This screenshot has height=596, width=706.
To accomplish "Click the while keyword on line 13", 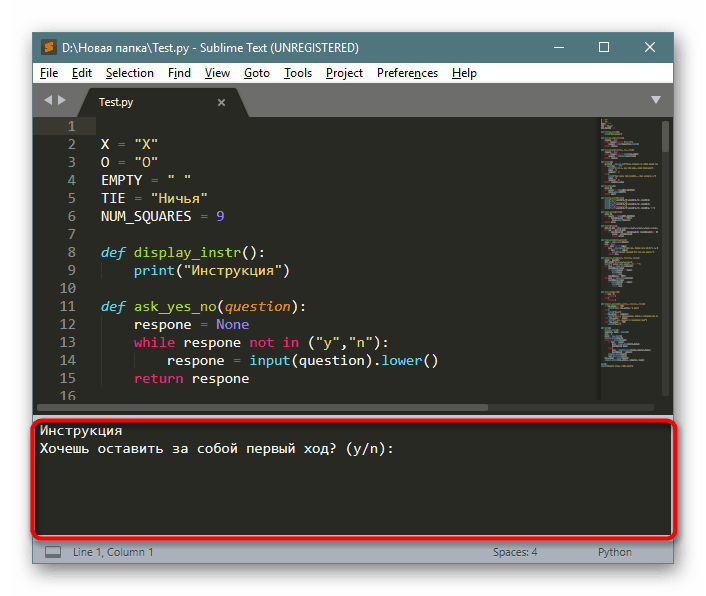I will (x=154, y=343).
